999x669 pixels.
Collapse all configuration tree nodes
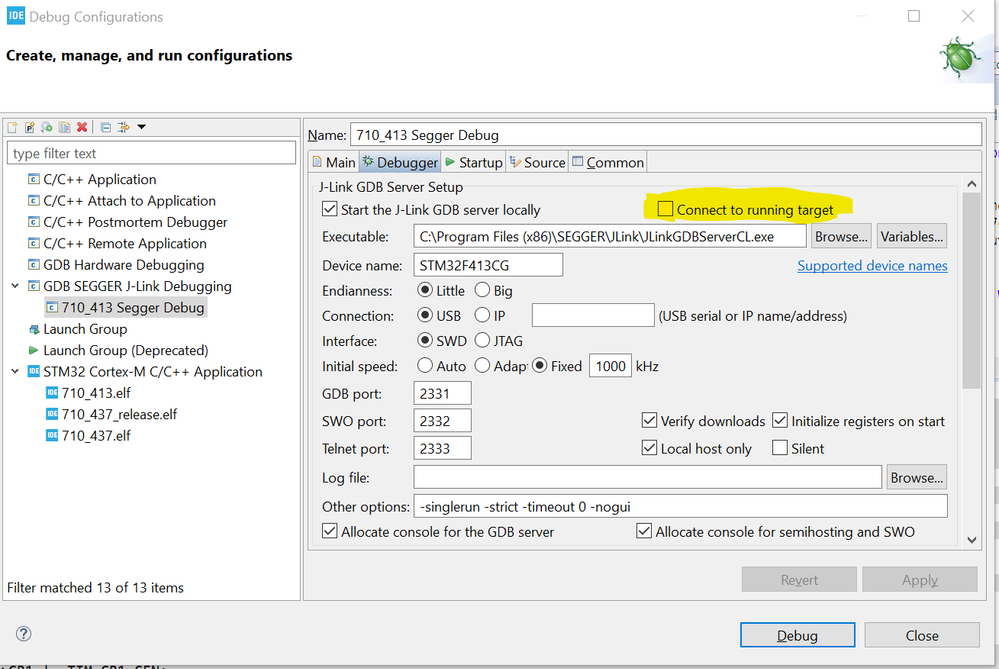coord(106,127)
